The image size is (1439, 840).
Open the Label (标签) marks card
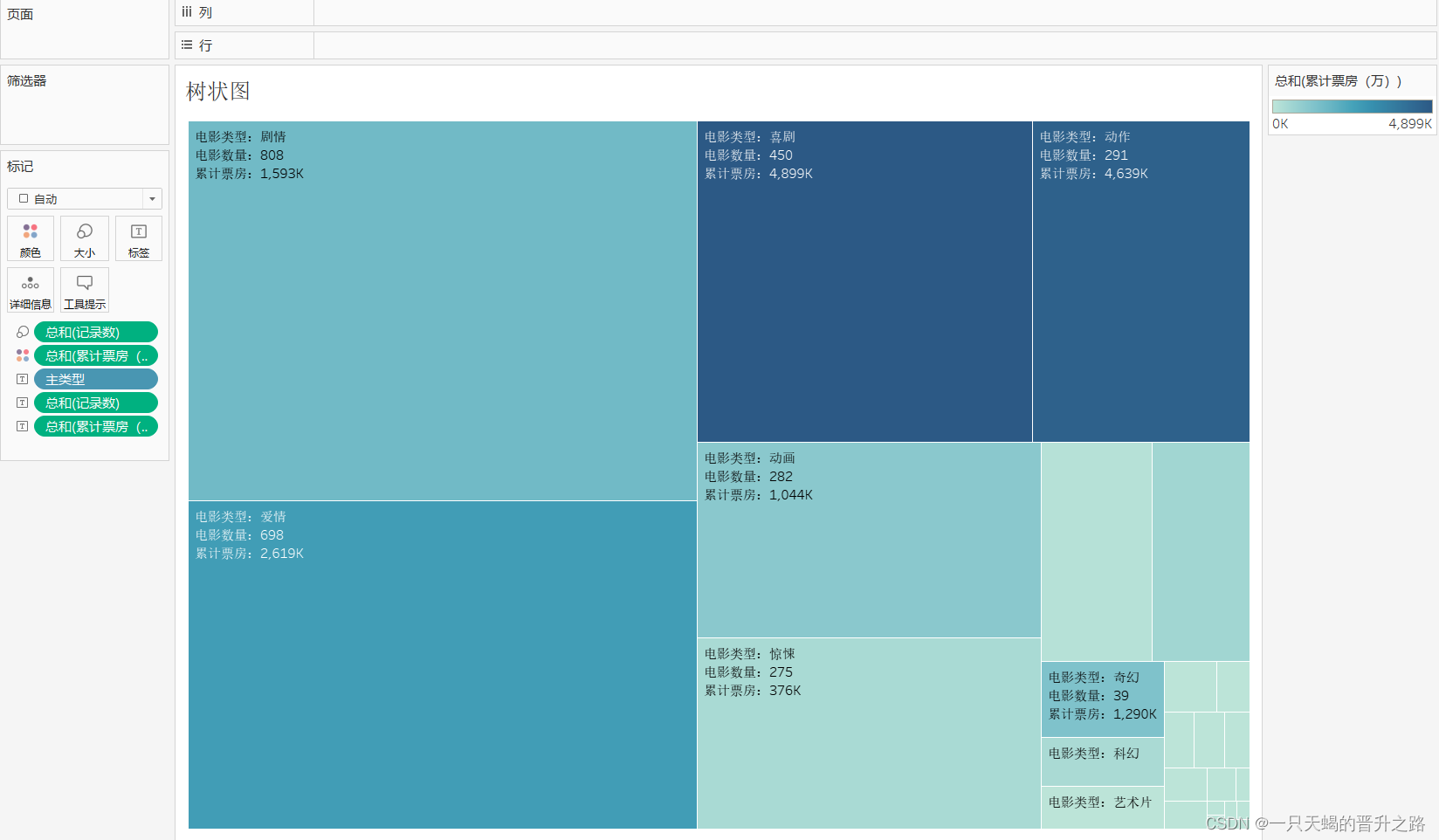click(x=139, y=238)
